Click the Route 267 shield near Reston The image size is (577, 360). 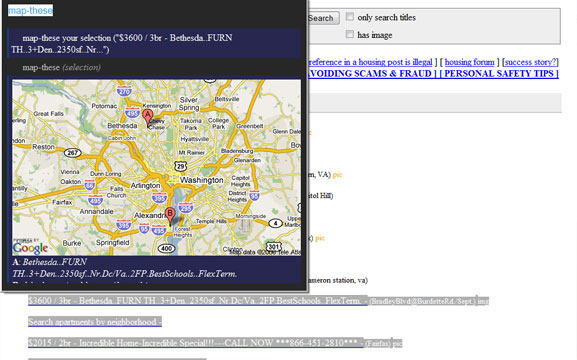pos(72,152)
